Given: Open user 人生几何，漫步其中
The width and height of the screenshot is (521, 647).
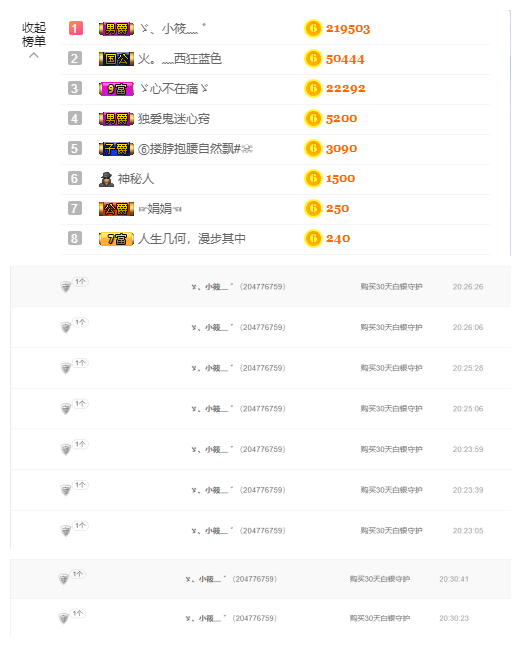Looking at the screenshot, I should point(192,238).
